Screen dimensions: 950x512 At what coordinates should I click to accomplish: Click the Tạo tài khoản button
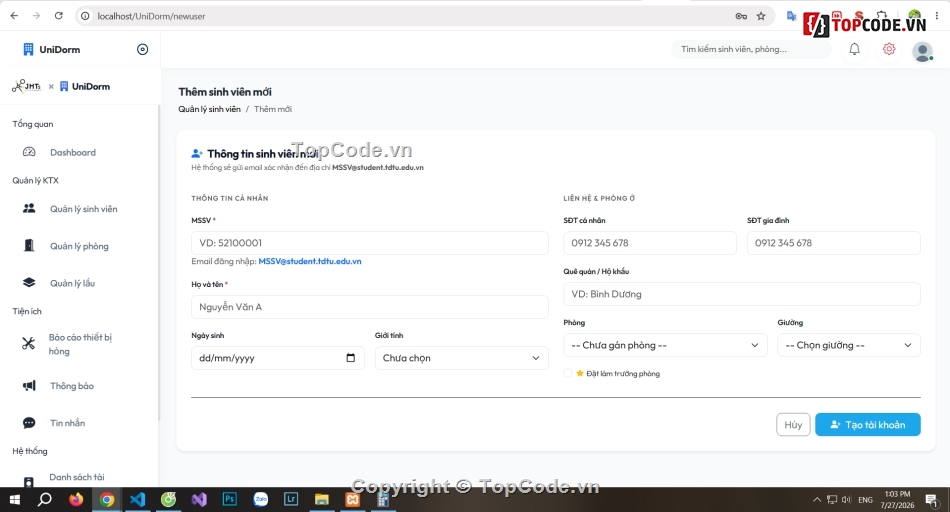(x=868, y=425)
